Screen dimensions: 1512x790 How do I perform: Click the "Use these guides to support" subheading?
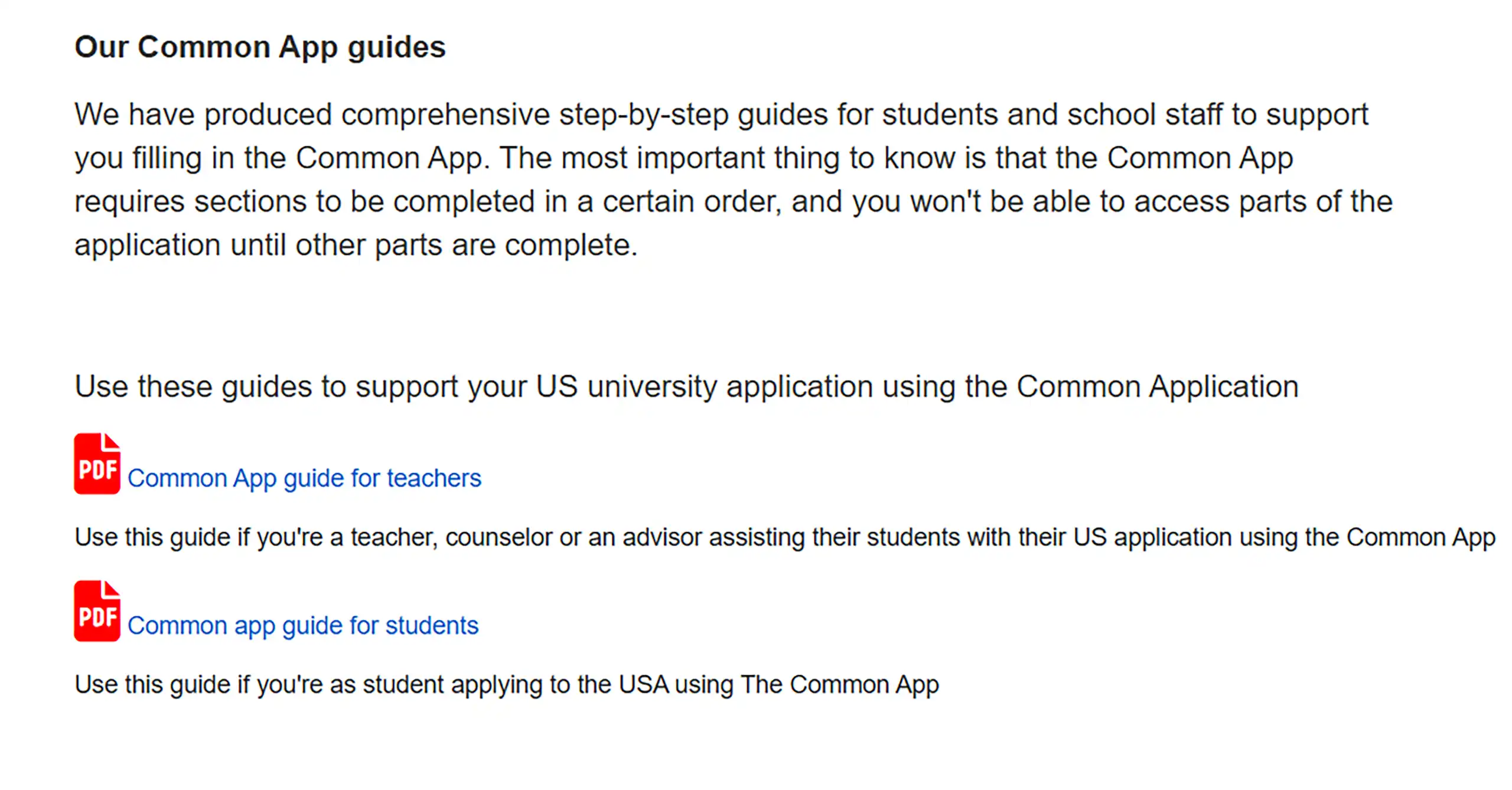(x=686, y=387)
